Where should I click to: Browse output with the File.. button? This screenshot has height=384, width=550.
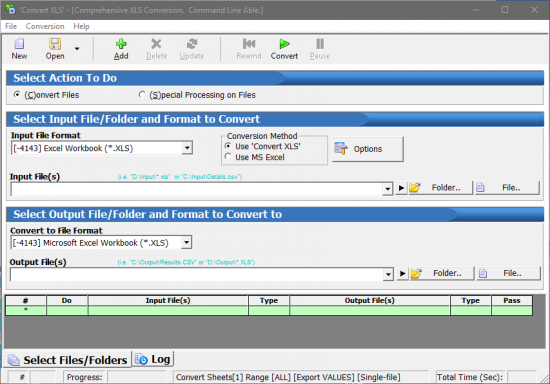coord(508,273)
